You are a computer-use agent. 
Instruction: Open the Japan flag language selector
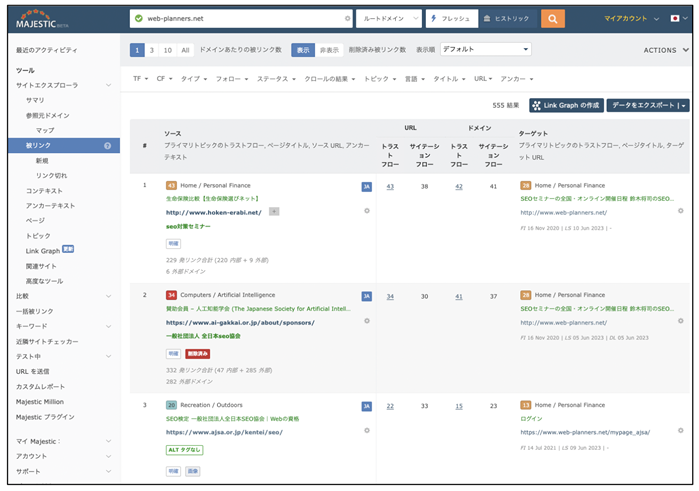coord(679,19)
